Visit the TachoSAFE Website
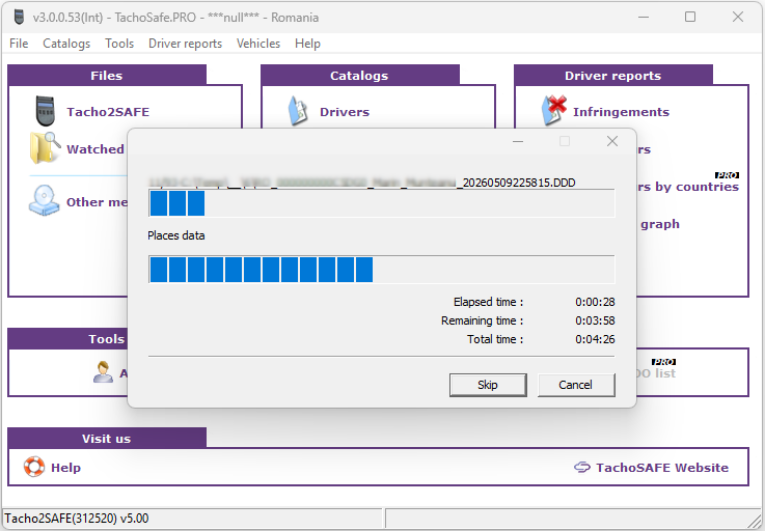 [x=662, y=468]
